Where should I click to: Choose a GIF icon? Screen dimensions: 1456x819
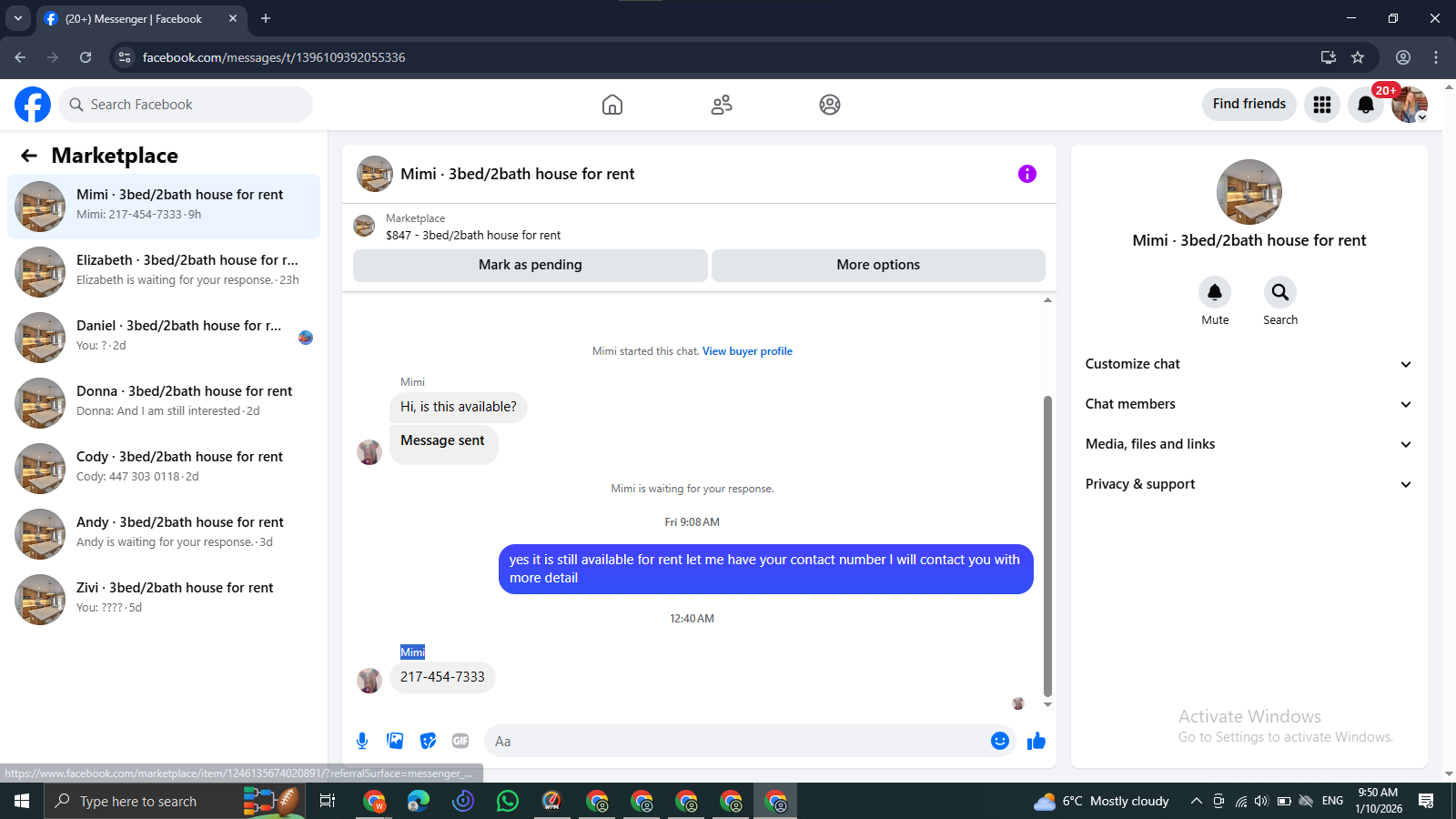pos(460,741)
